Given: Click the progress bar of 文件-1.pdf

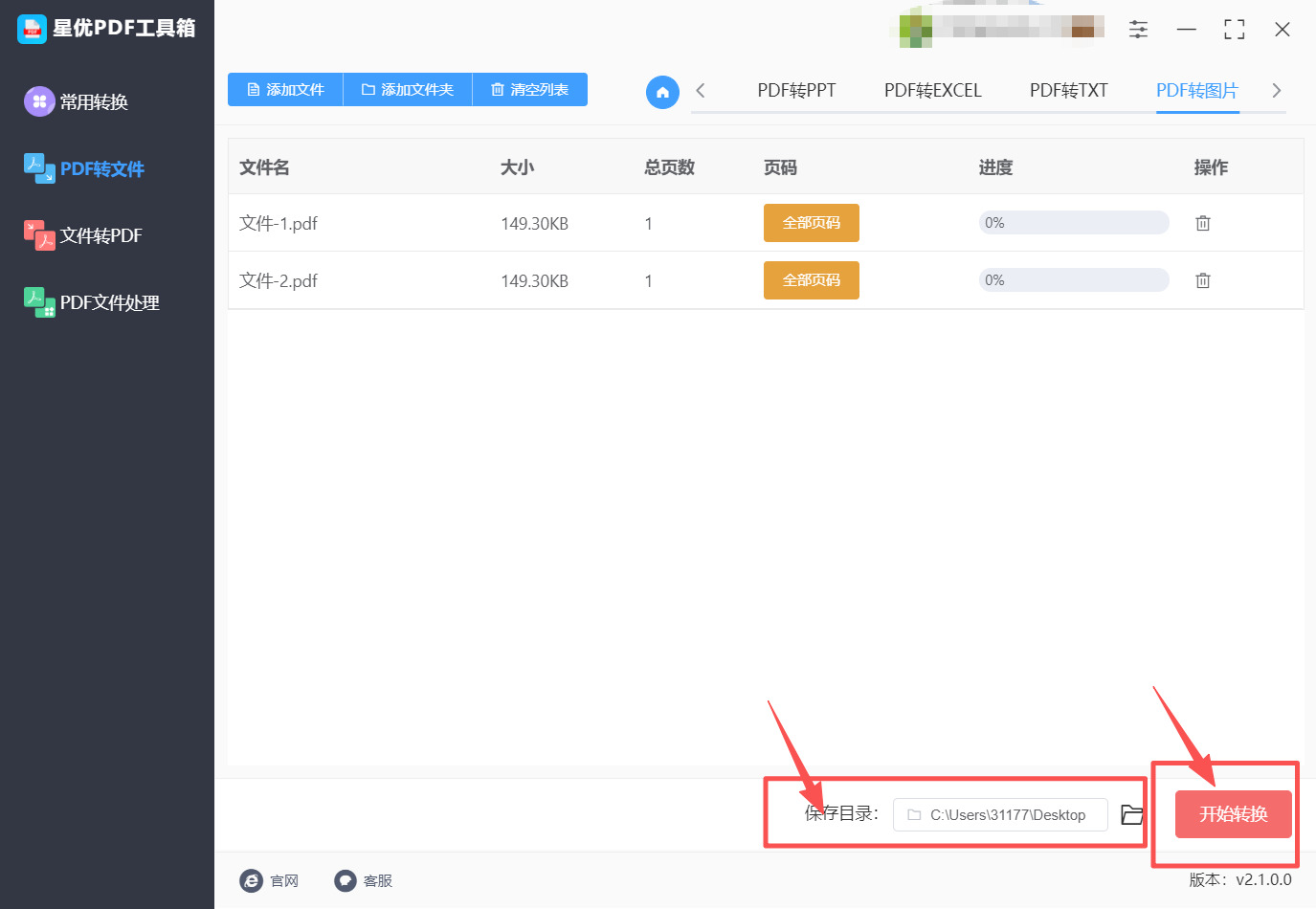Looking at the screenshot, I should pos(1074,223).
